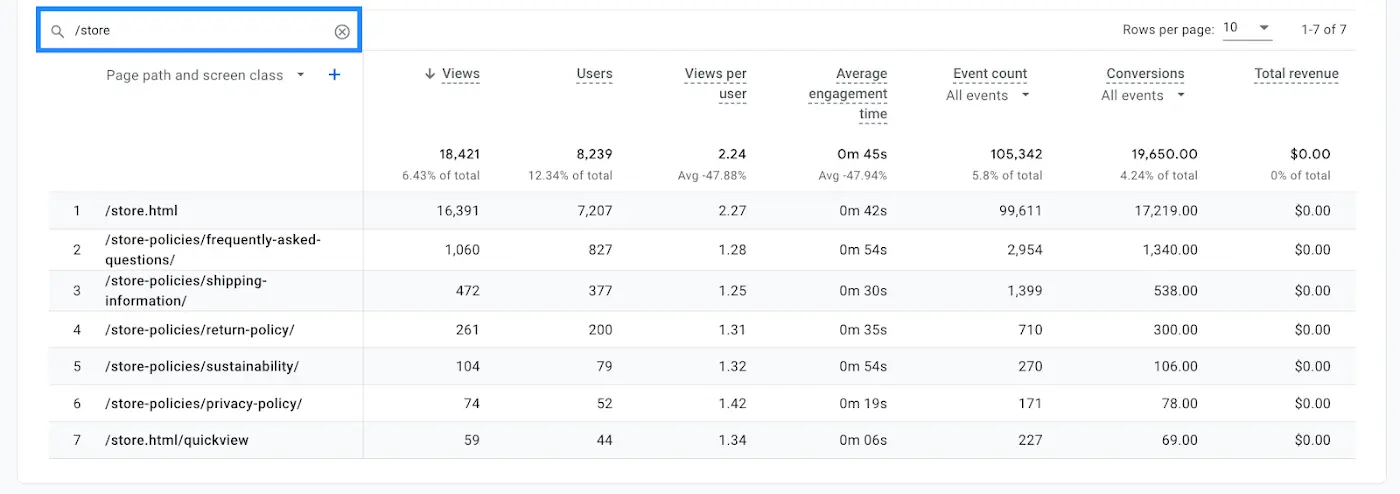Image resolution: width=1400 pixels, height=494 pixels.
Task: Click the Views sort arrow
Action: coord(430,73)
